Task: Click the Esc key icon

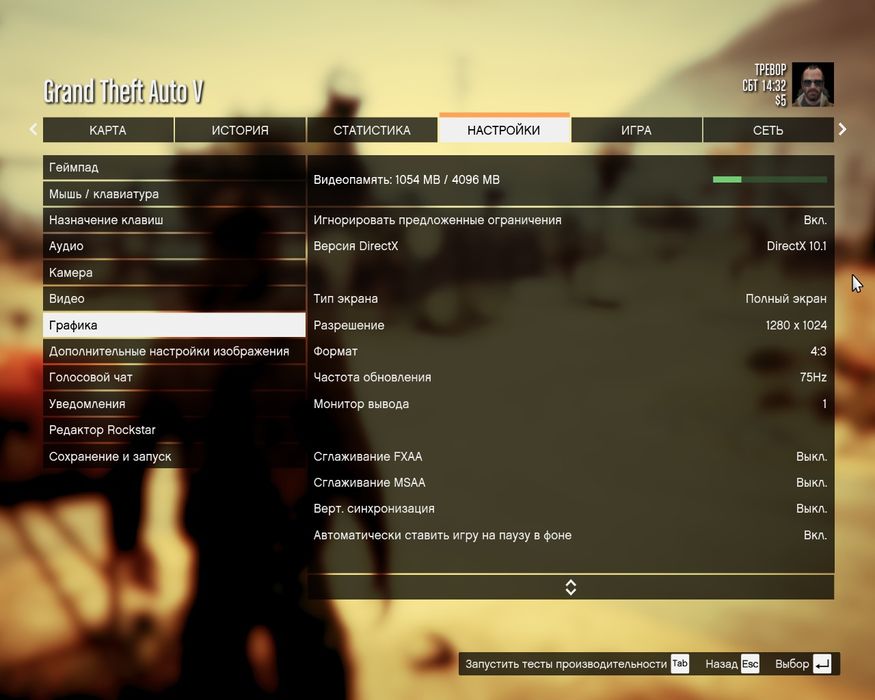Action: tap(750, 664)
